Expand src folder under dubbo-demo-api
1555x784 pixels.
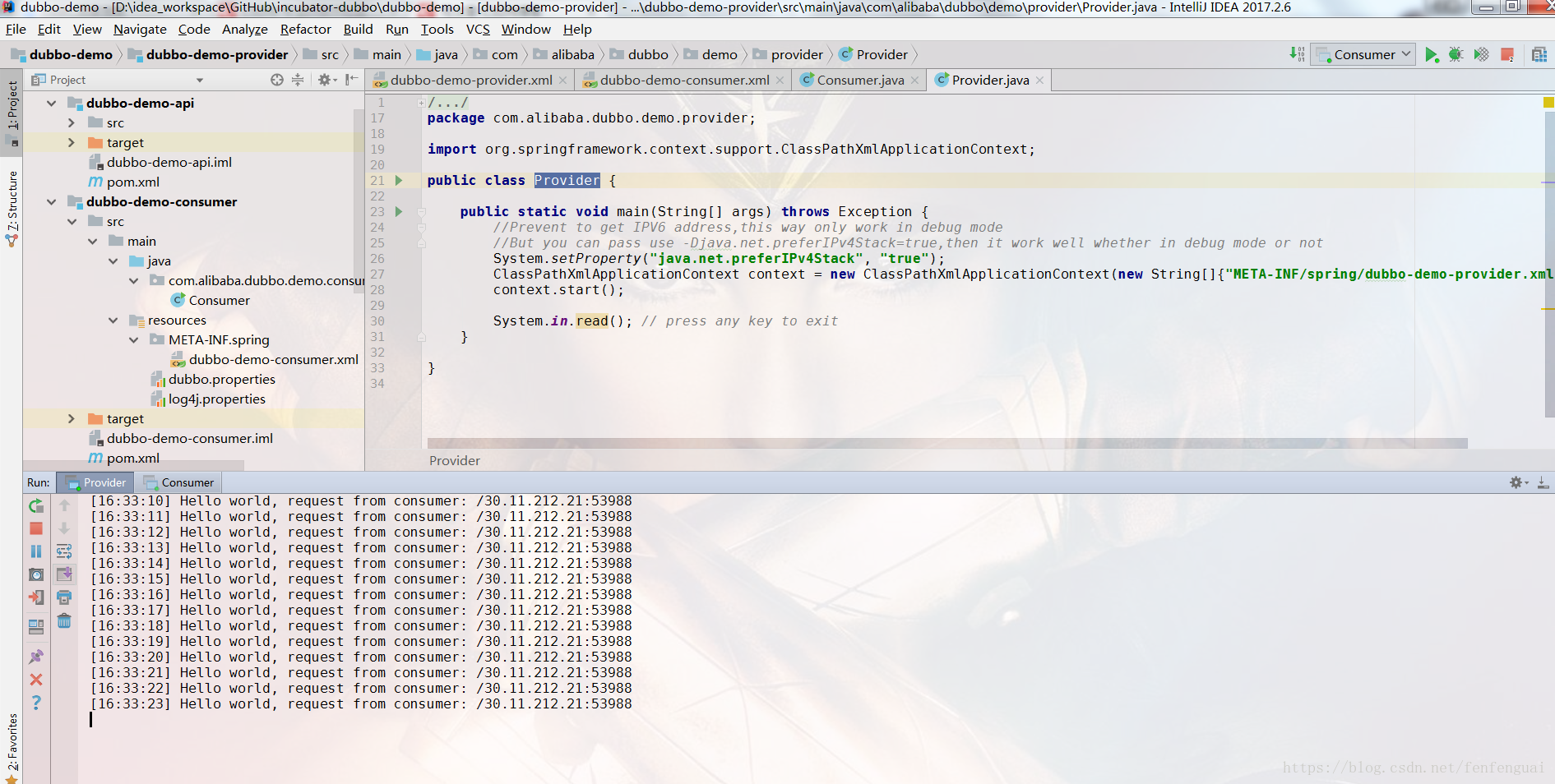[x=72, y=122]
